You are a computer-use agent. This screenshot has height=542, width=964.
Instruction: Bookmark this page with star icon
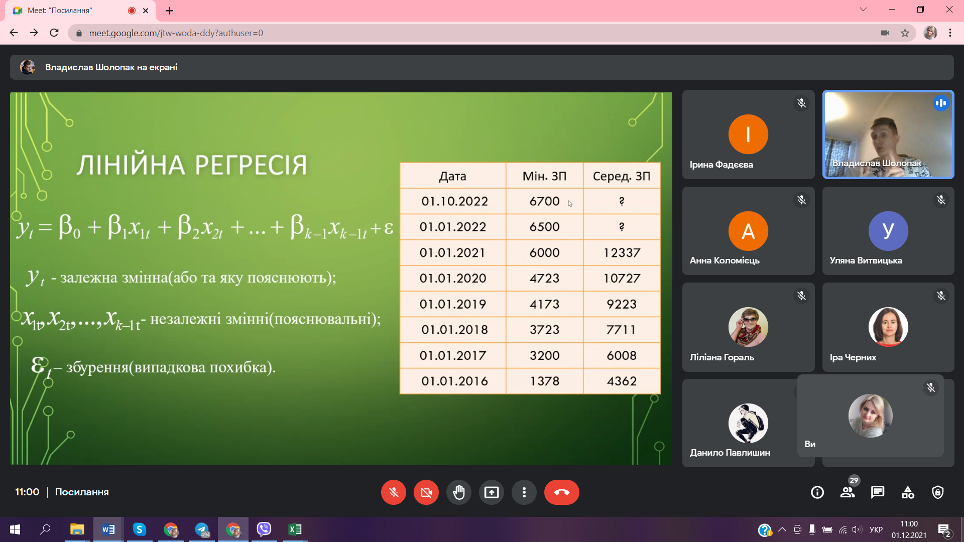[x=905, y=33]
